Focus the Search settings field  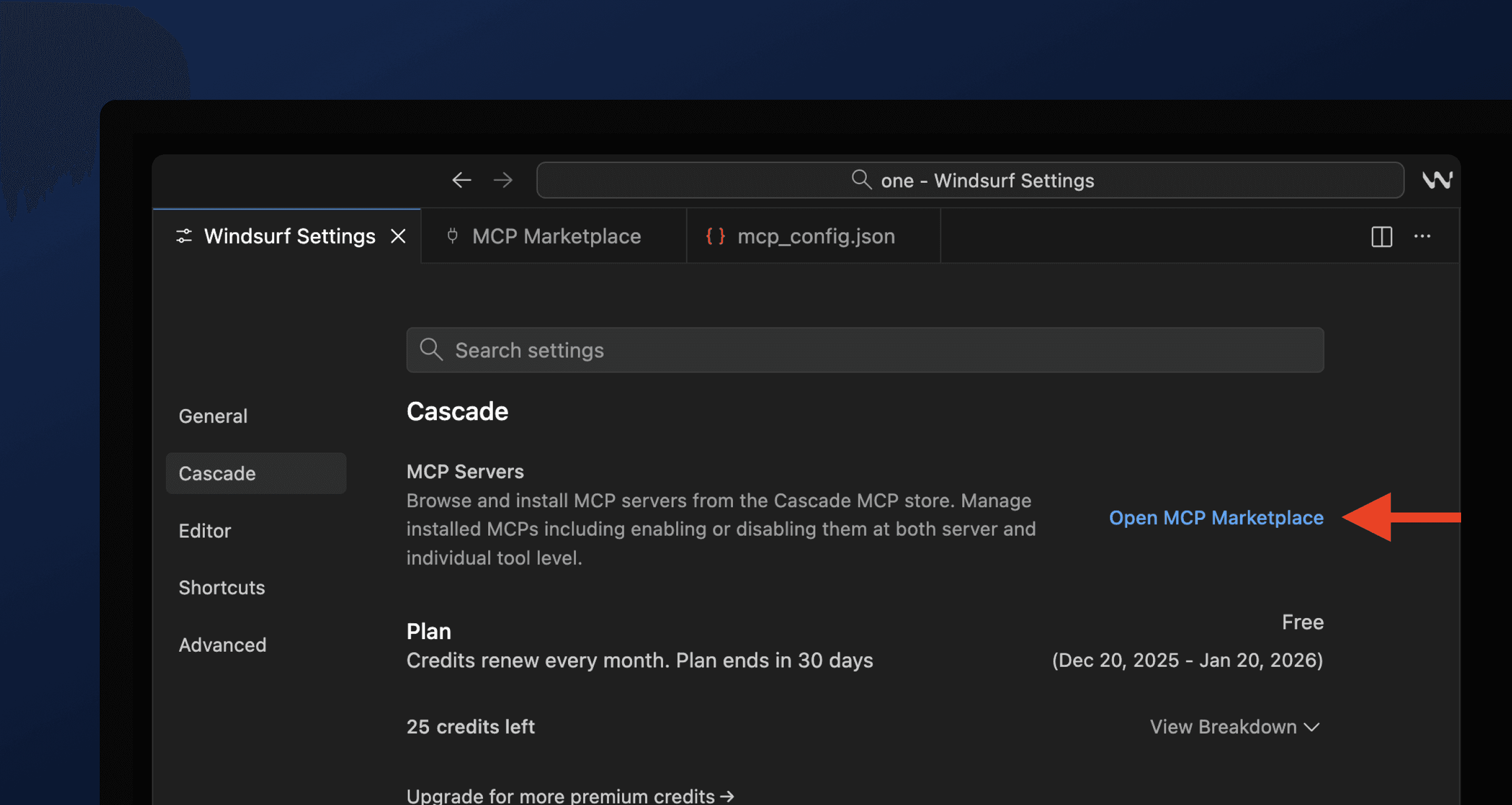coord(865,350)
